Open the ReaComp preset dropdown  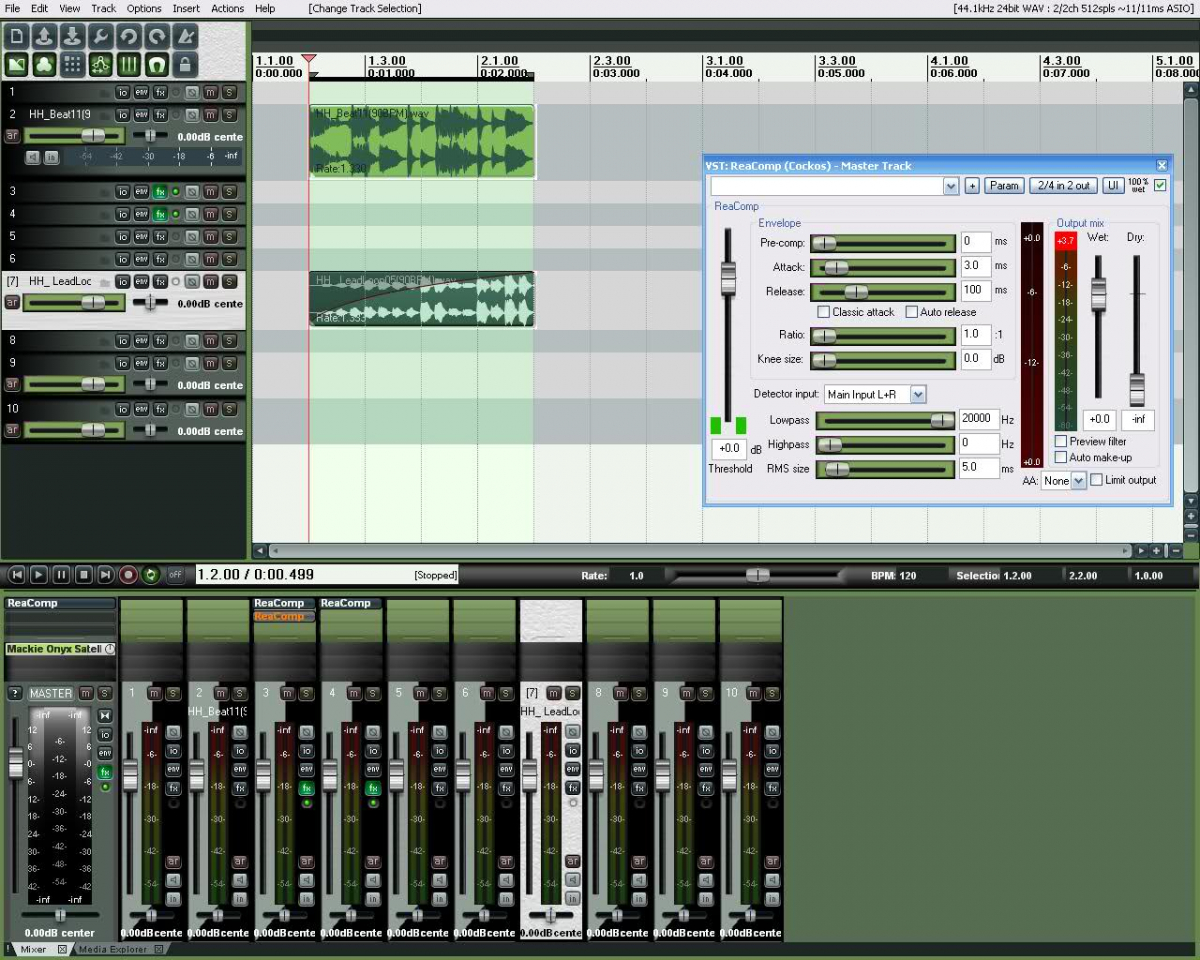coord(950,186)
